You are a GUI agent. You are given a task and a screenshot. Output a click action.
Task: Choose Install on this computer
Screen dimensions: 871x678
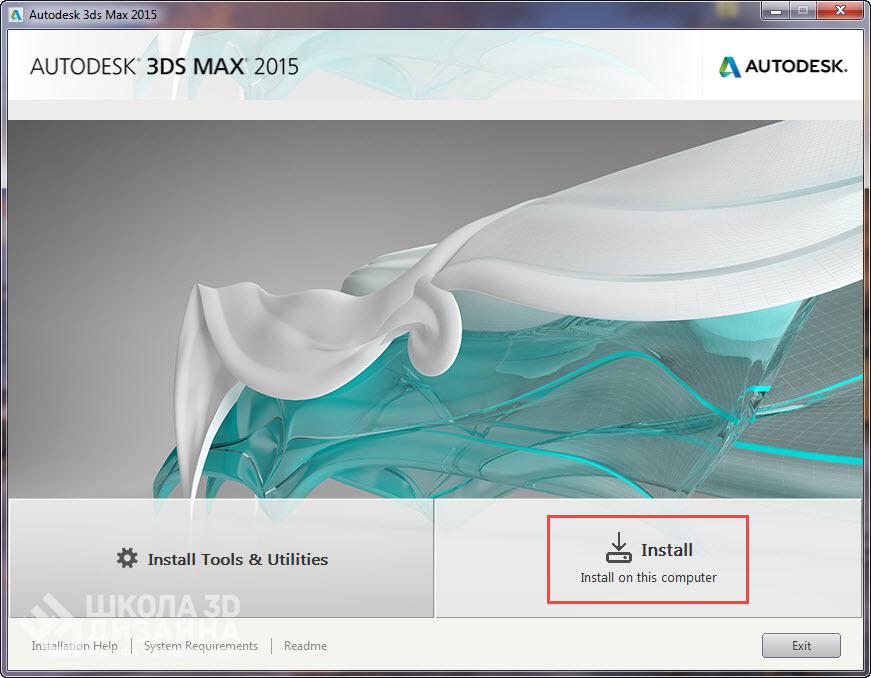[x=648, y=559]
